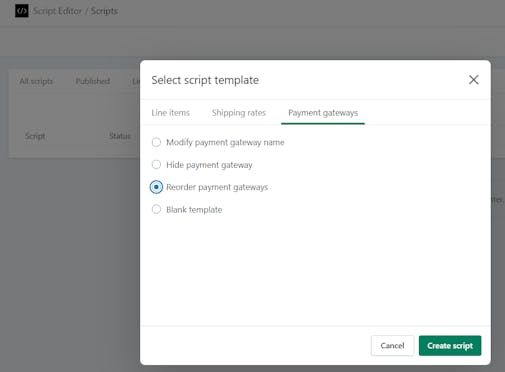
Task: Pick the Blank template option
Action: coord(156,209)
